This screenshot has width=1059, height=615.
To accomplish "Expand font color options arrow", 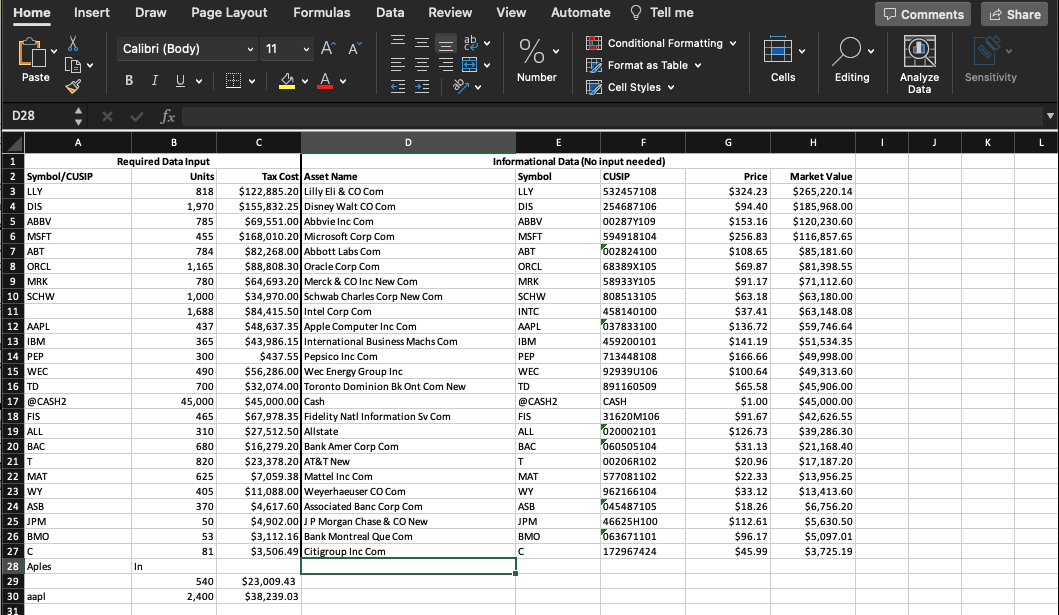I will click(343, 82).
